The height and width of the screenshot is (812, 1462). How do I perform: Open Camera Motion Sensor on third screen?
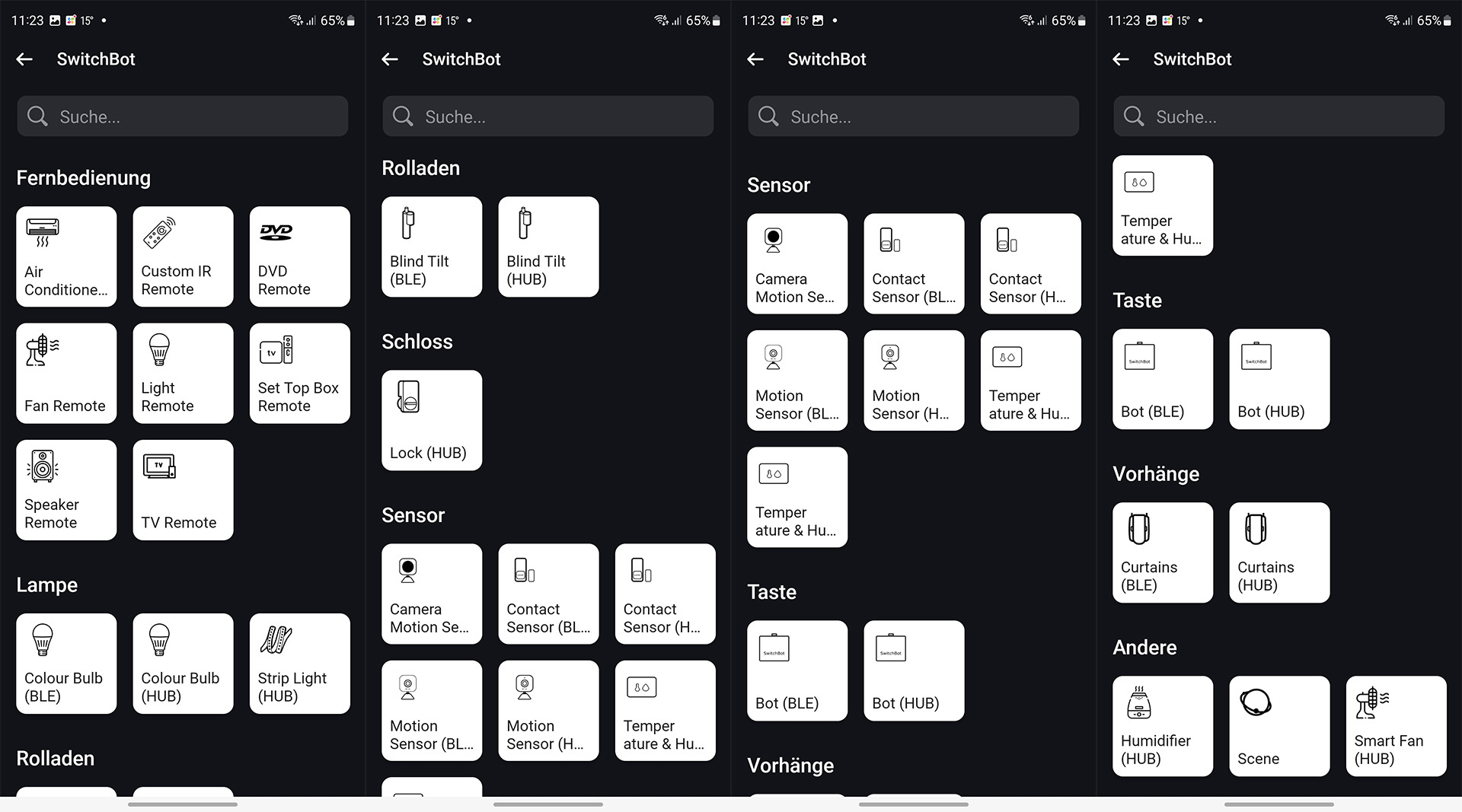coord(797,263)
